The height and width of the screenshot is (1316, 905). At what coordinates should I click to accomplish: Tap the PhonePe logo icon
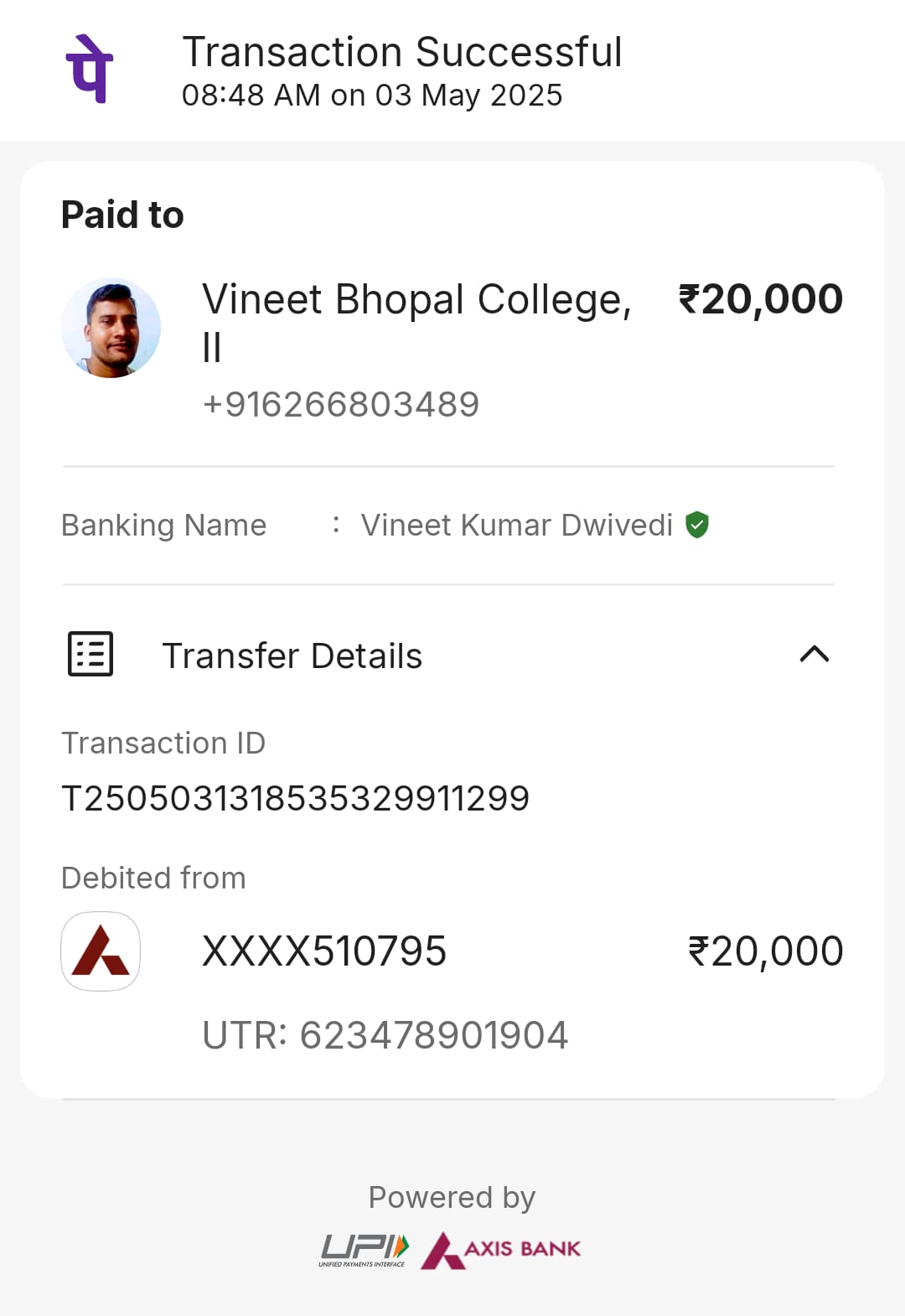coord(89,69)
